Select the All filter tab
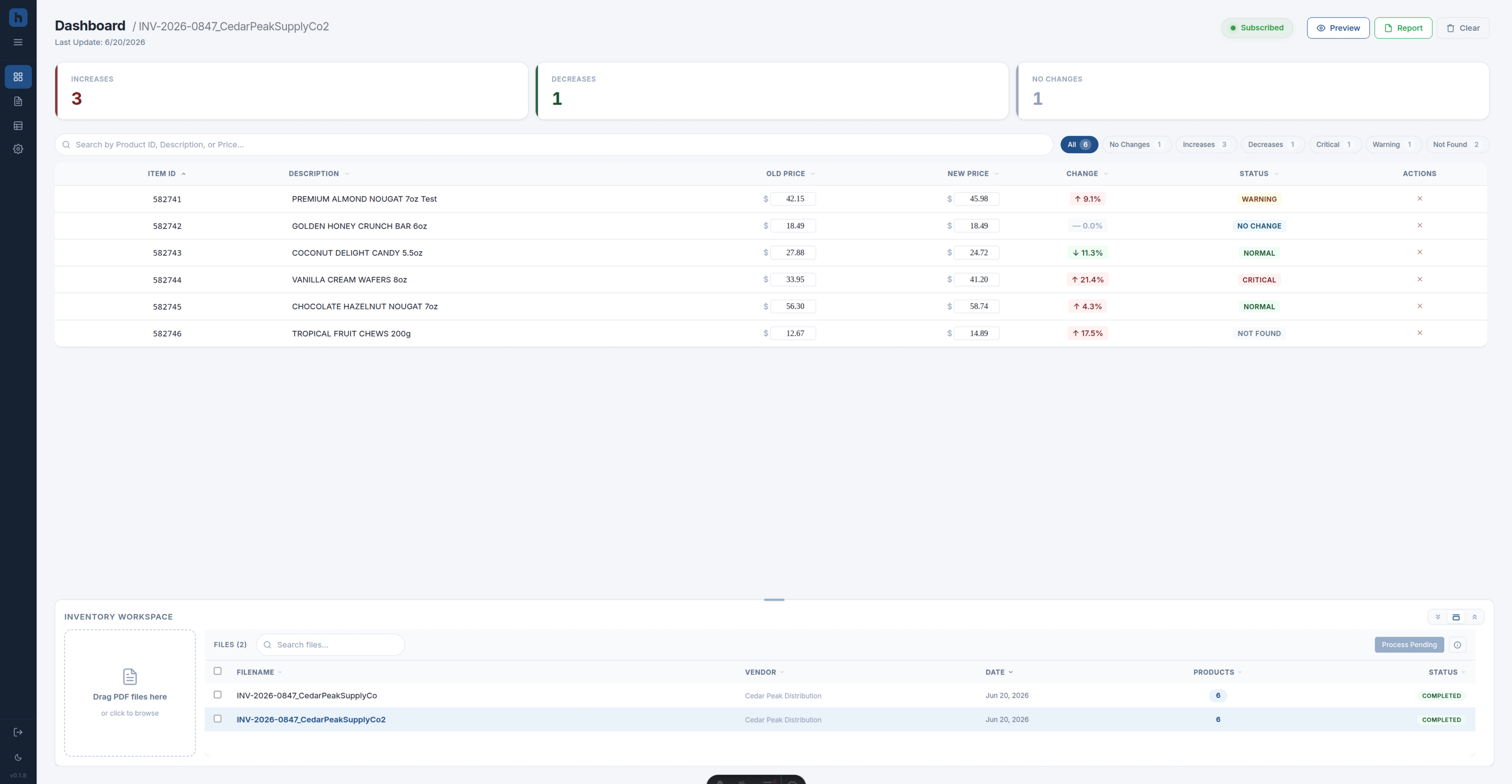 tap(1079, 145)
